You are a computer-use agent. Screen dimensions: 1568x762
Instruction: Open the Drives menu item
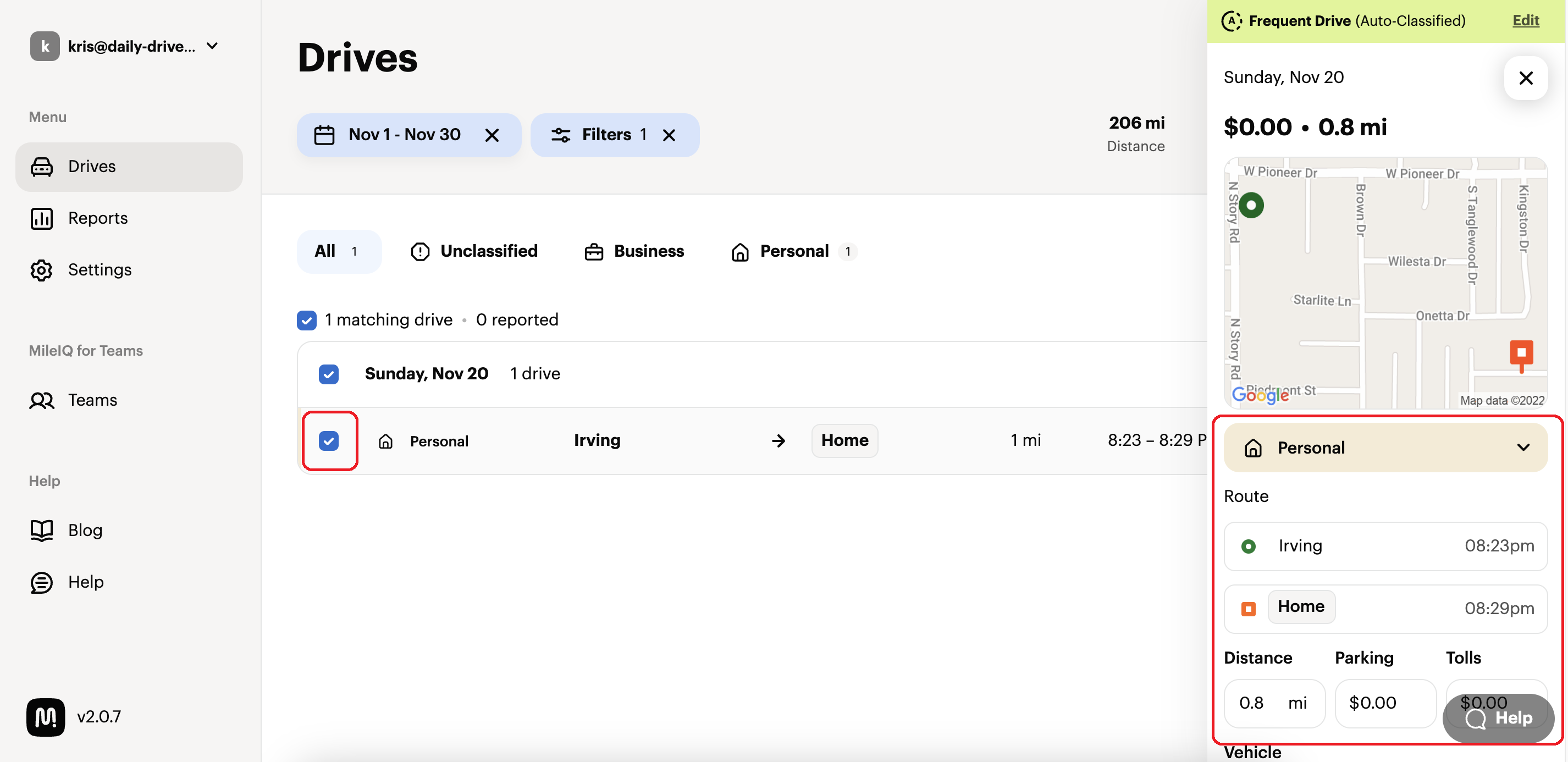129,166
